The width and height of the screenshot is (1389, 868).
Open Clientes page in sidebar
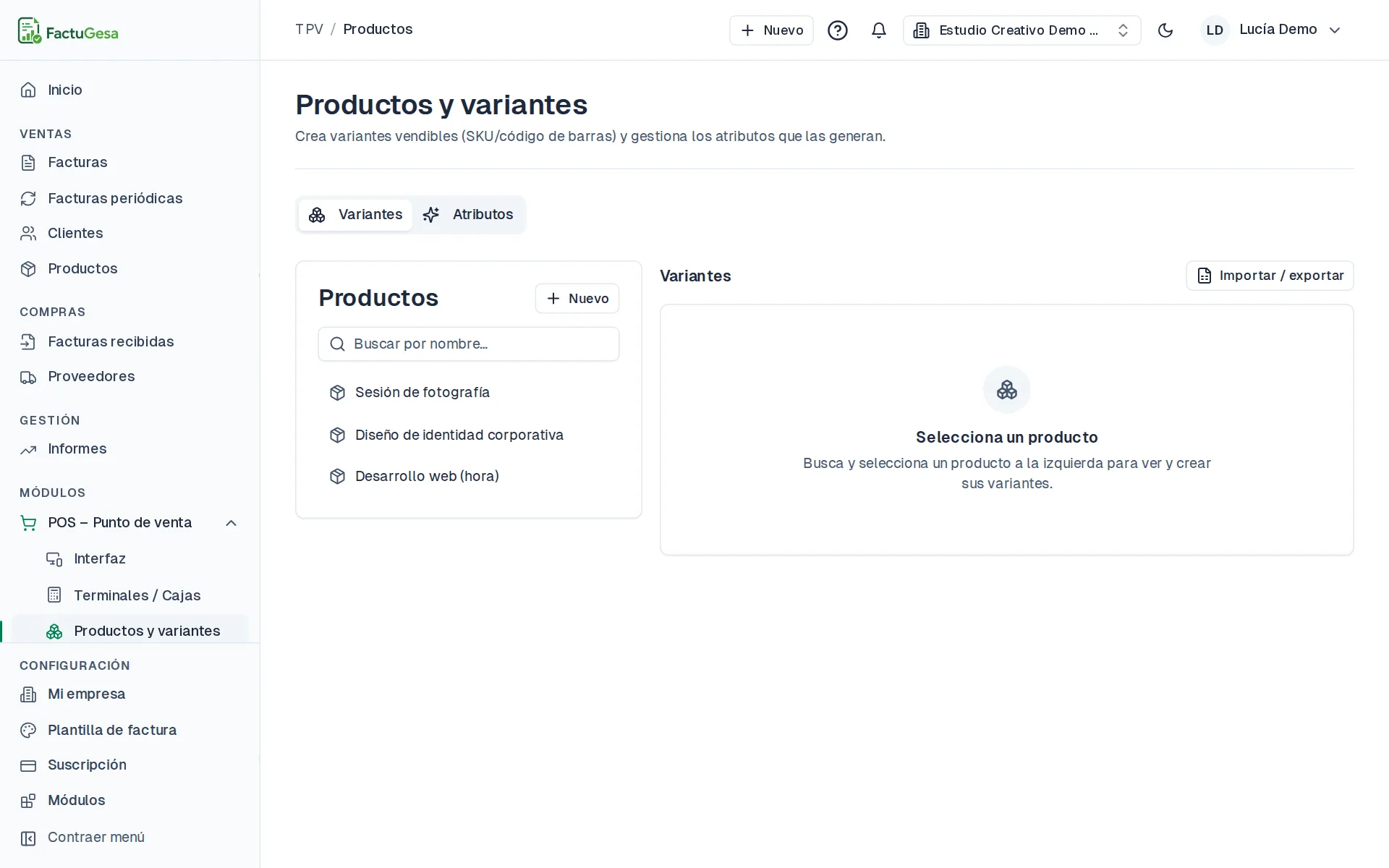click(x=129, y=233)
